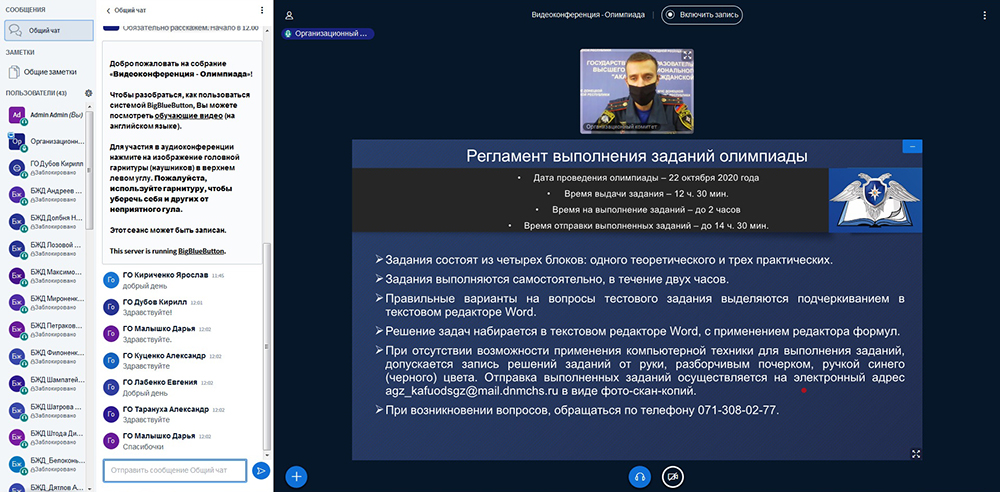This screenshot has width=1000, height=492.
Task: Toggle the user list panel icon
Action: point(289,15)
